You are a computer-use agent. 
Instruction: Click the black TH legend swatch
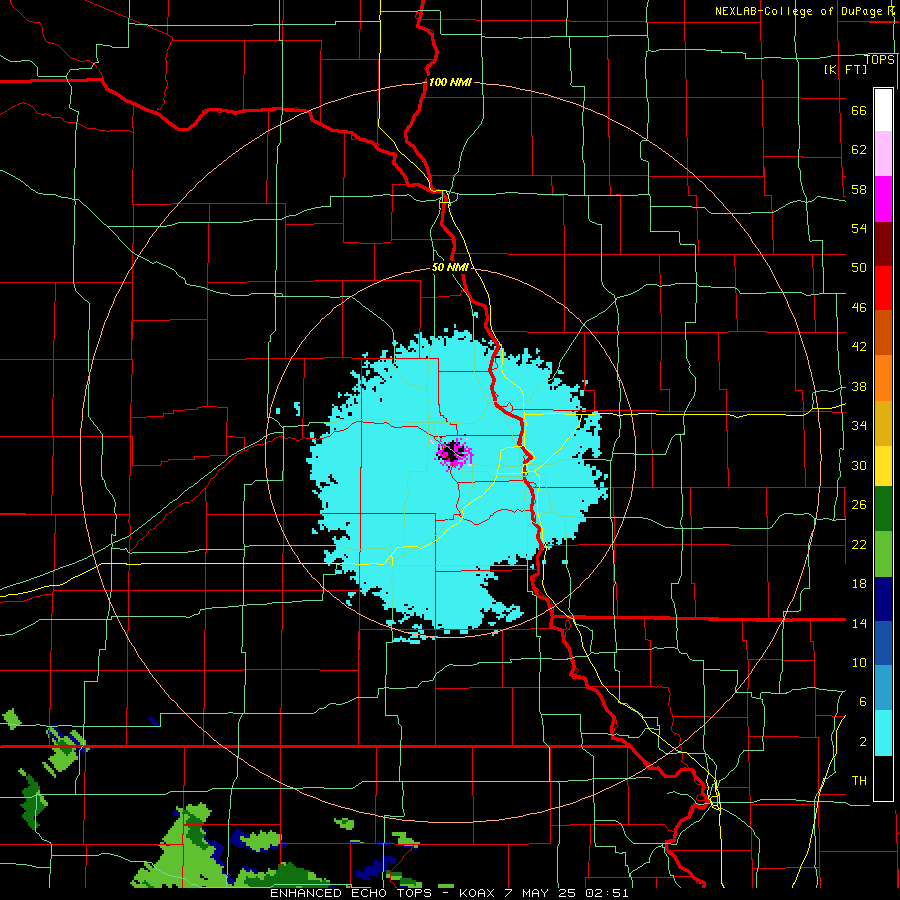883,778
